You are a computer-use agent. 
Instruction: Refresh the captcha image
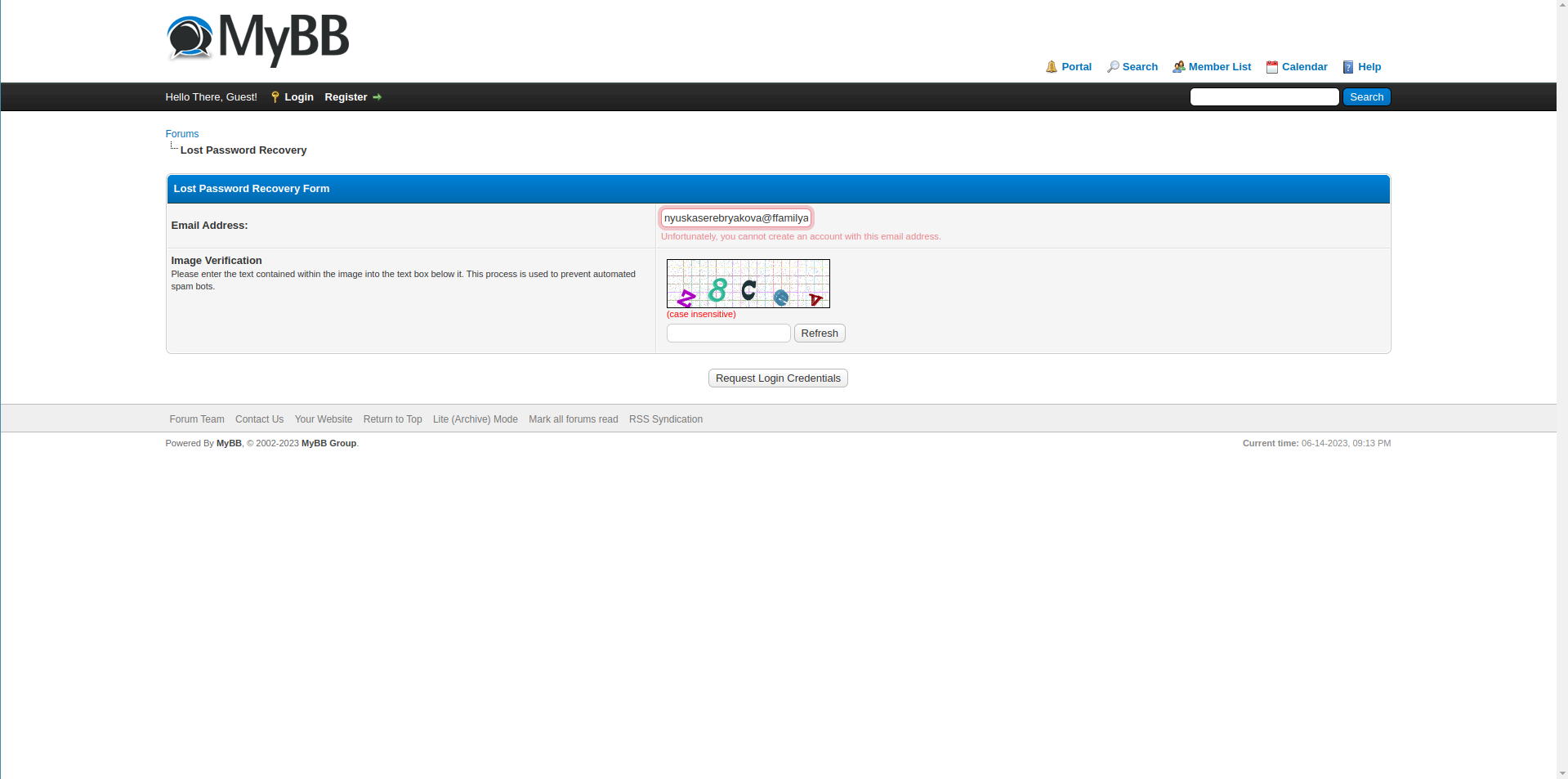[819, 334]
